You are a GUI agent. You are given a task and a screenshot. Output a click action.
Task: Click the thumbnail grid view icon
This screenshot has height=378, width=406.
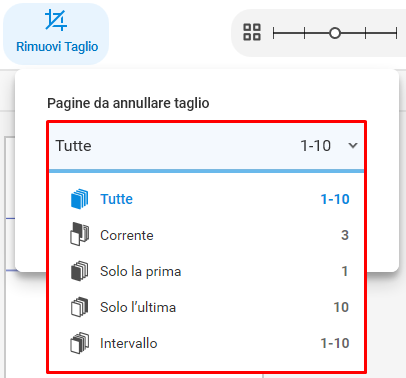tap(252, 32)
